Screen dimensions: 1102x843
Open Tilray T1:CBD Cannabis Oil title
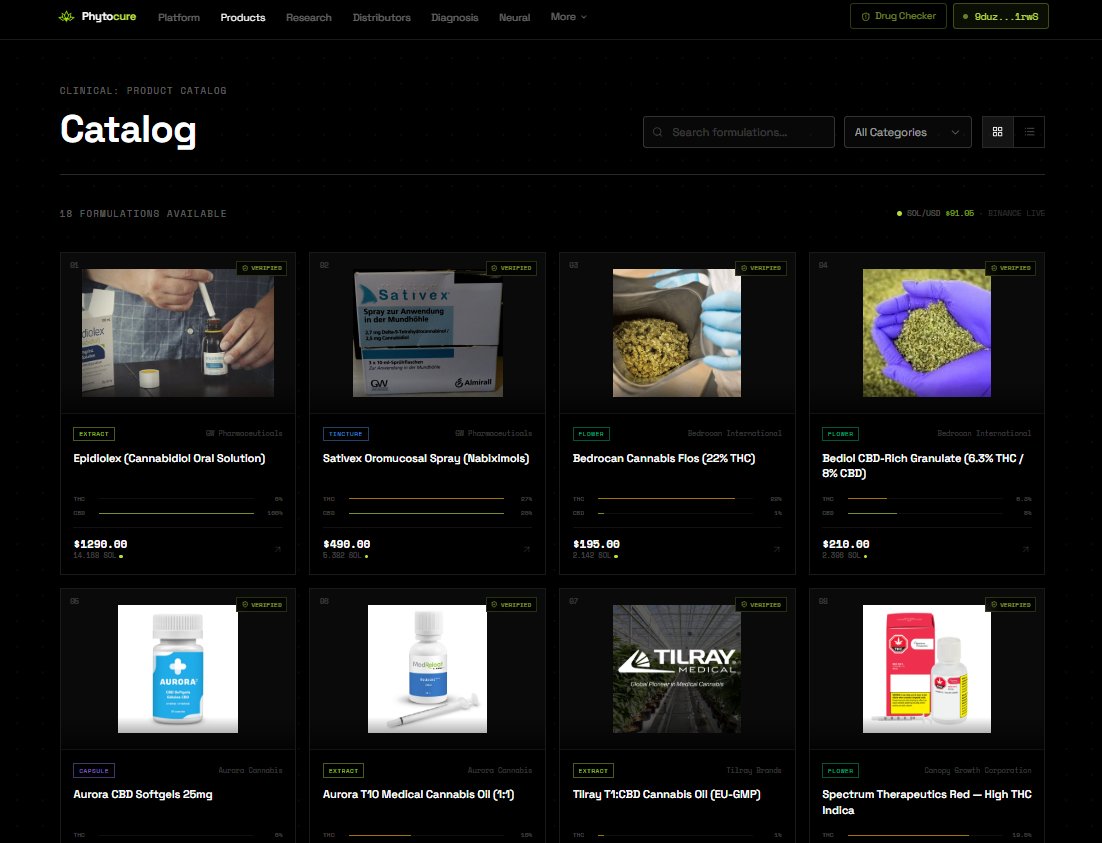(666, 794)
